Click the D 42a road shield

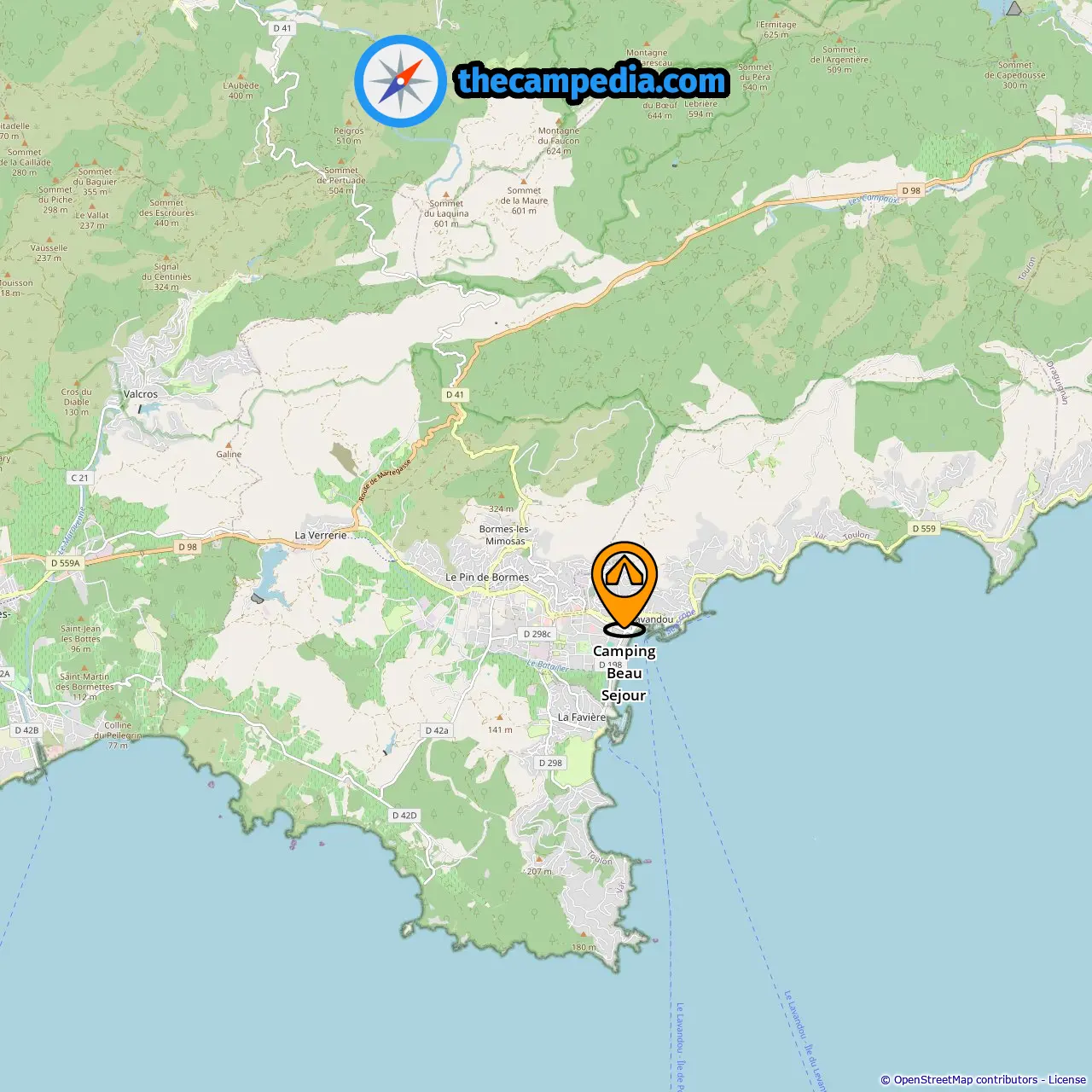click(436, 731)
